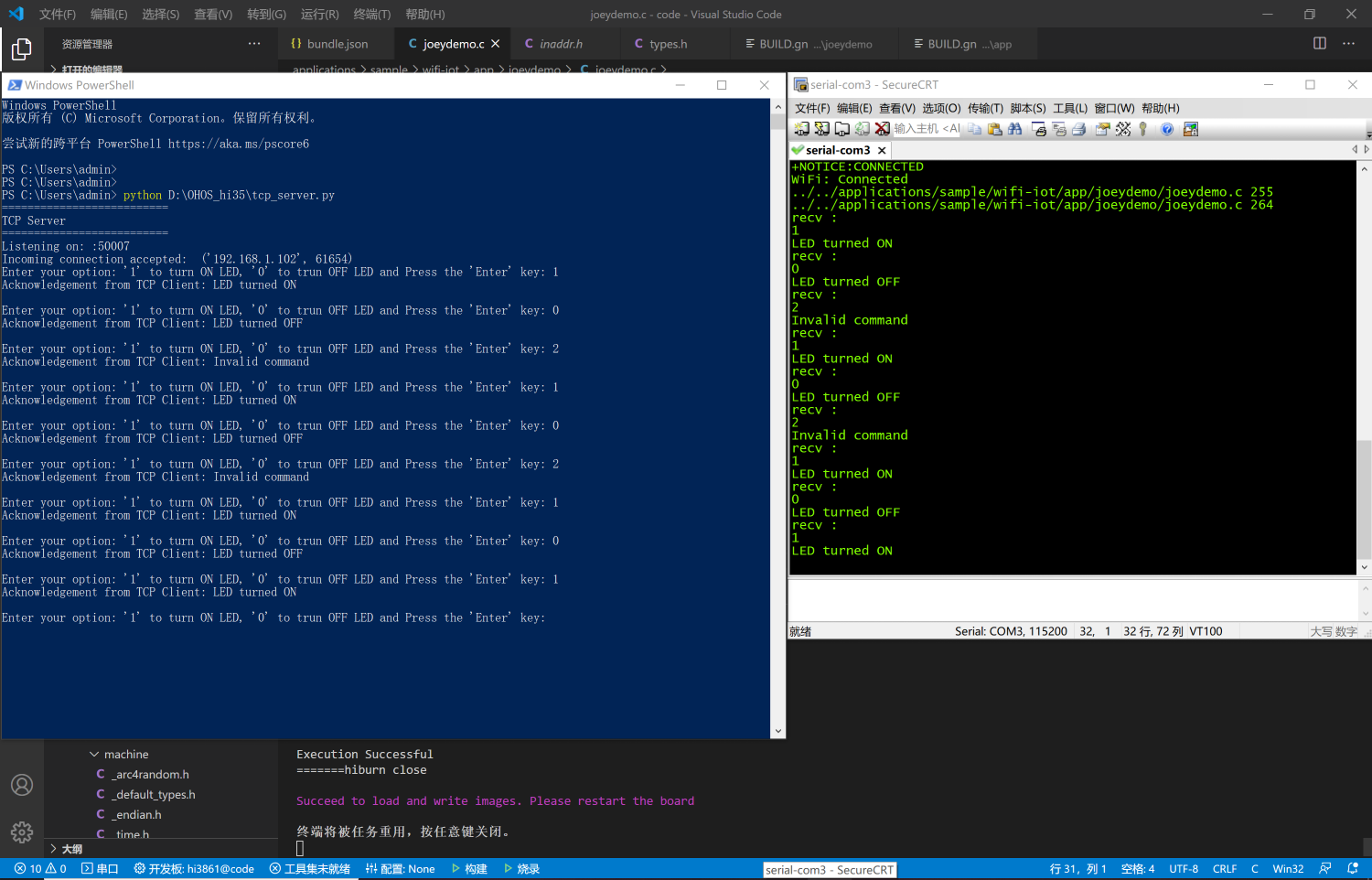Open the Explorer icon in VS Code activity bar
Screen dimensions: 1372x880
click(21, 48)
